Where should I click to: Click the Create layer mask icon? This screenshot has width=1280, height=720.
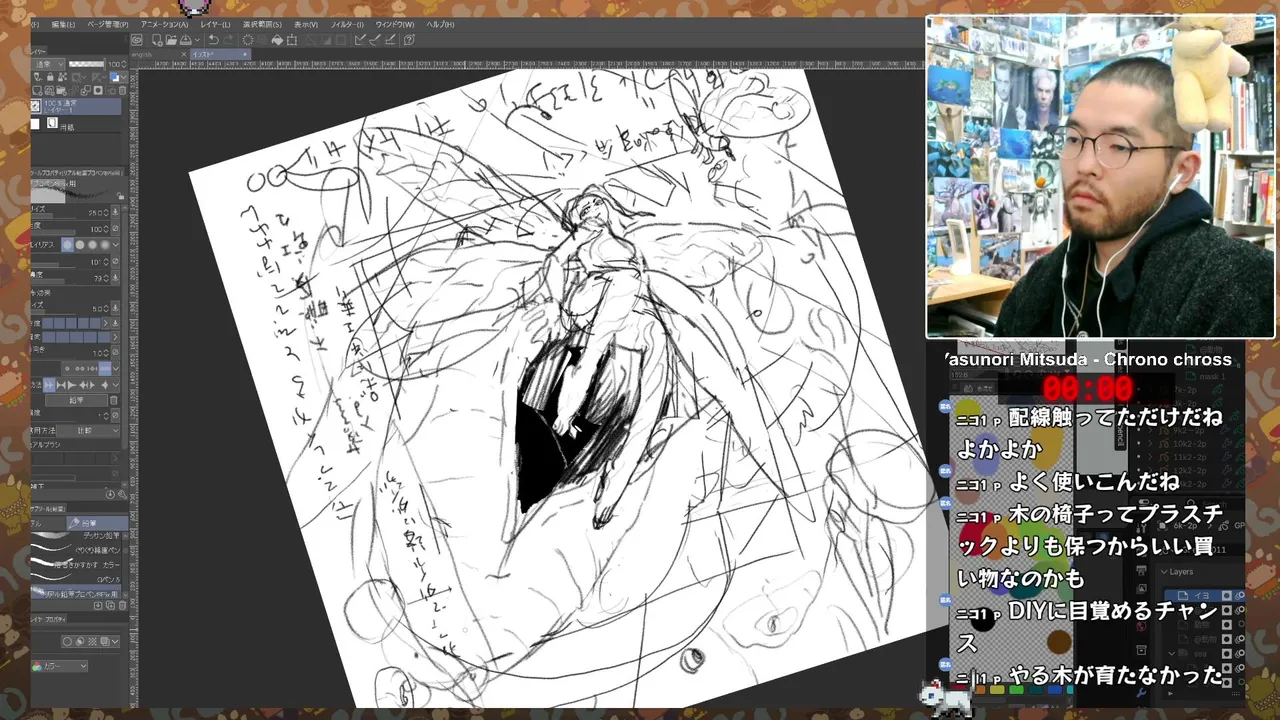[98, 90]
